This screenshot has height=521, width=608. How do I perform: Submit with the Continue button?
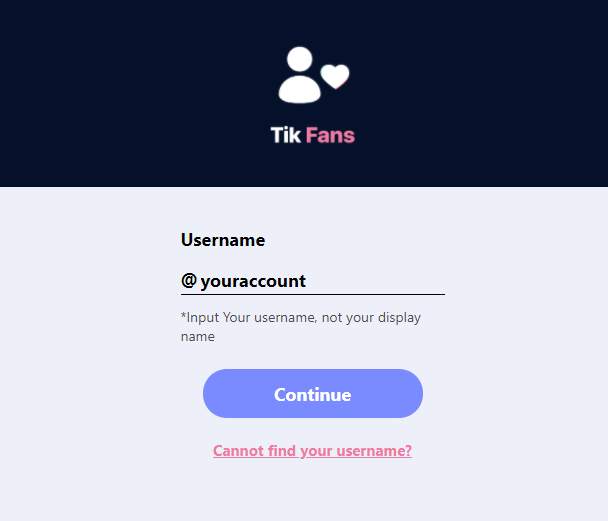coord(313,393)
